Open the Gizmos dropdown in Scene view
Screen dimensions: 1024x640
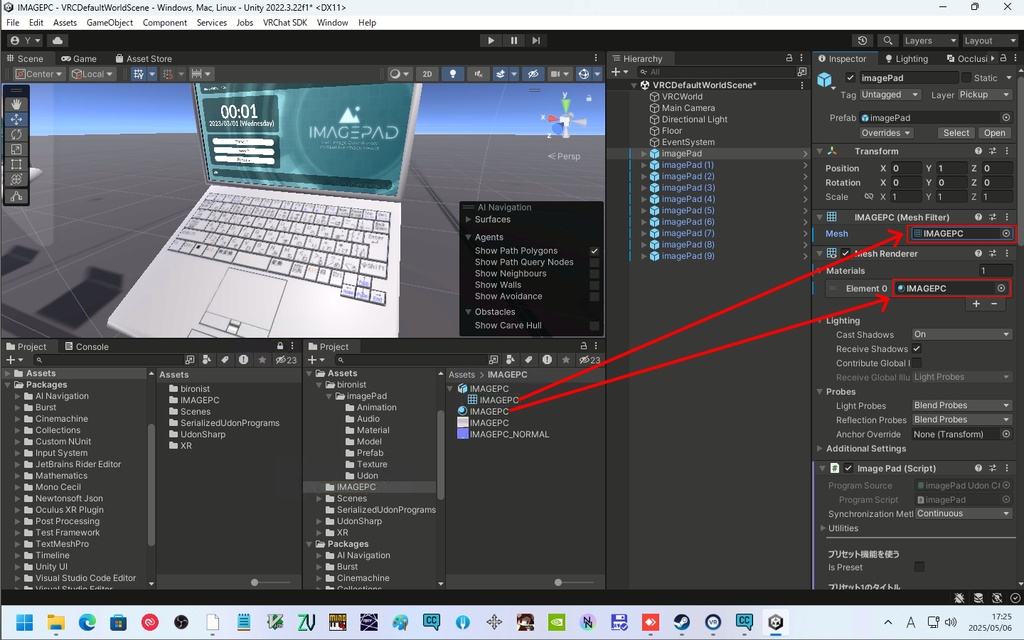pyautogui.click(x=597, y=74)
